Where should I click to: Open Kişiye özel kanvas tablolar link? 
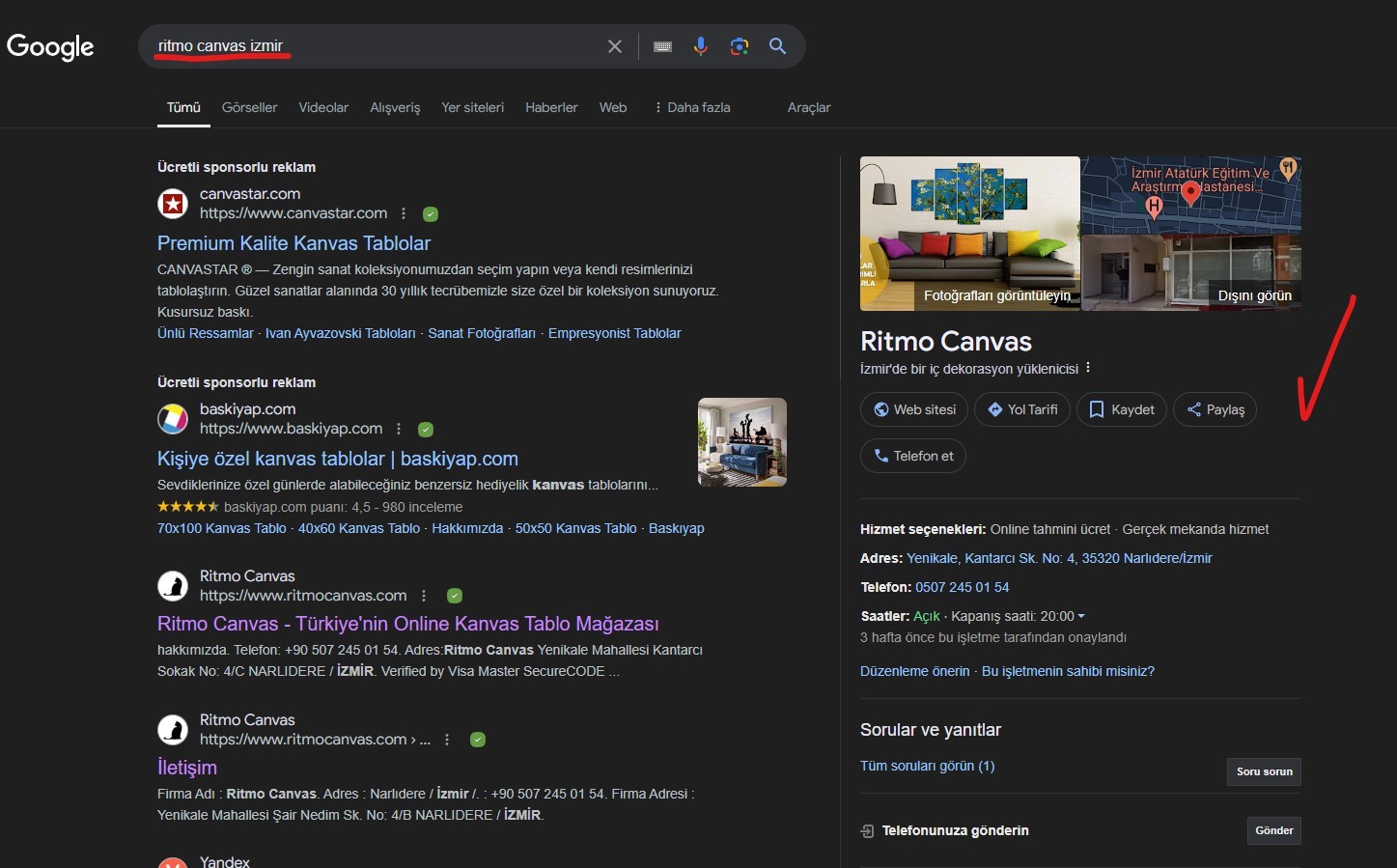(338, 459)
